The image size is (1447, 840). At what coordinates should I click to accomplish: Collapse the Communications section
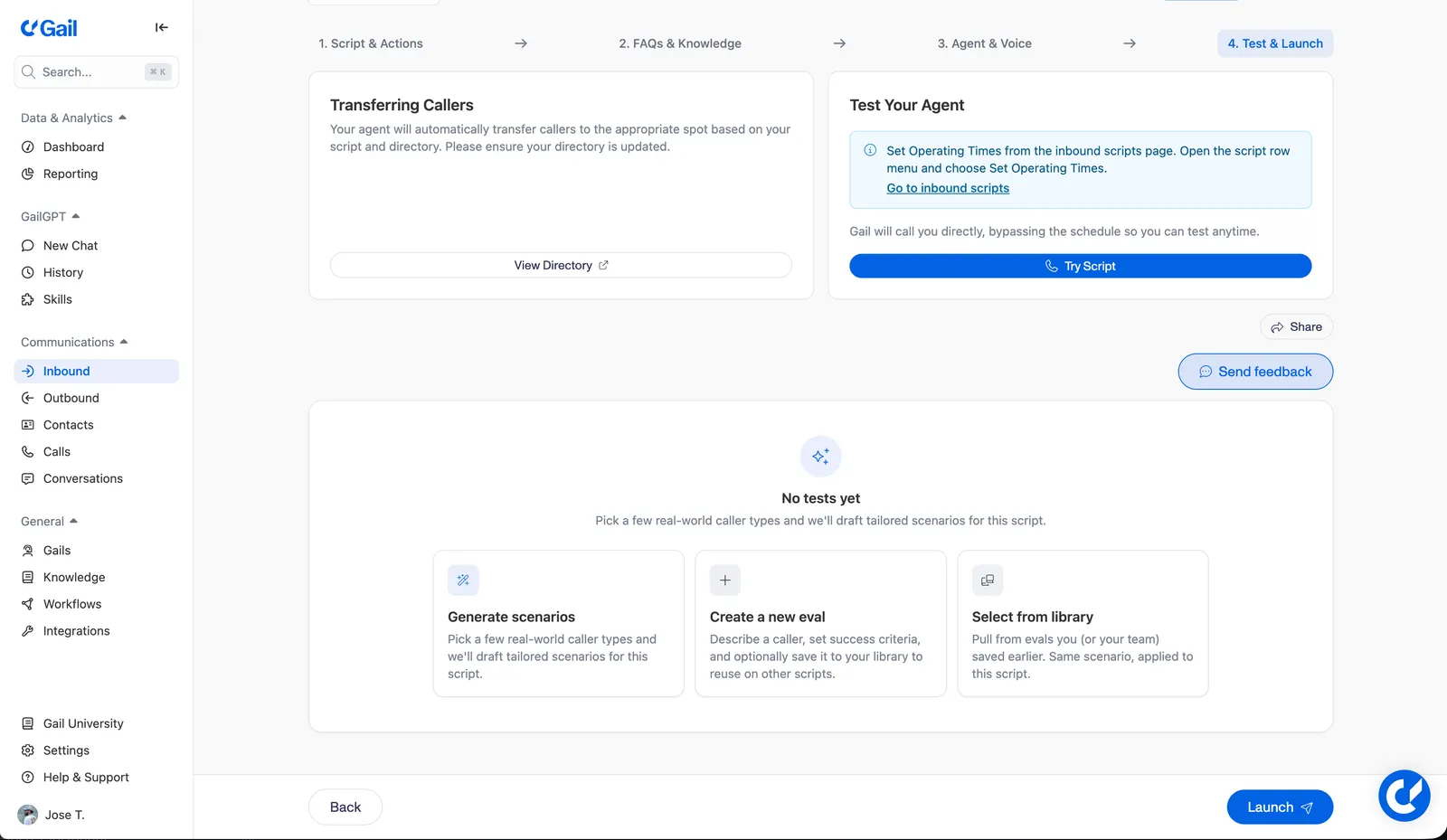(75, 342)
